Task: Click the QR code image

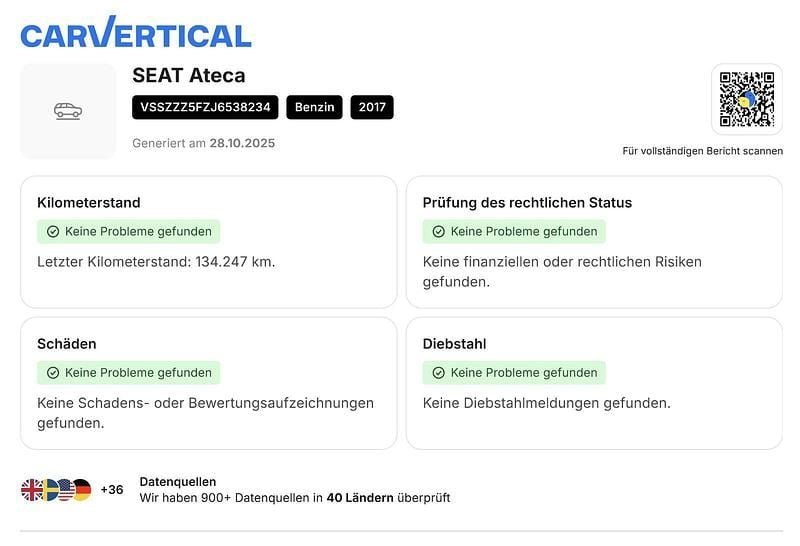Action: (746, 100)
